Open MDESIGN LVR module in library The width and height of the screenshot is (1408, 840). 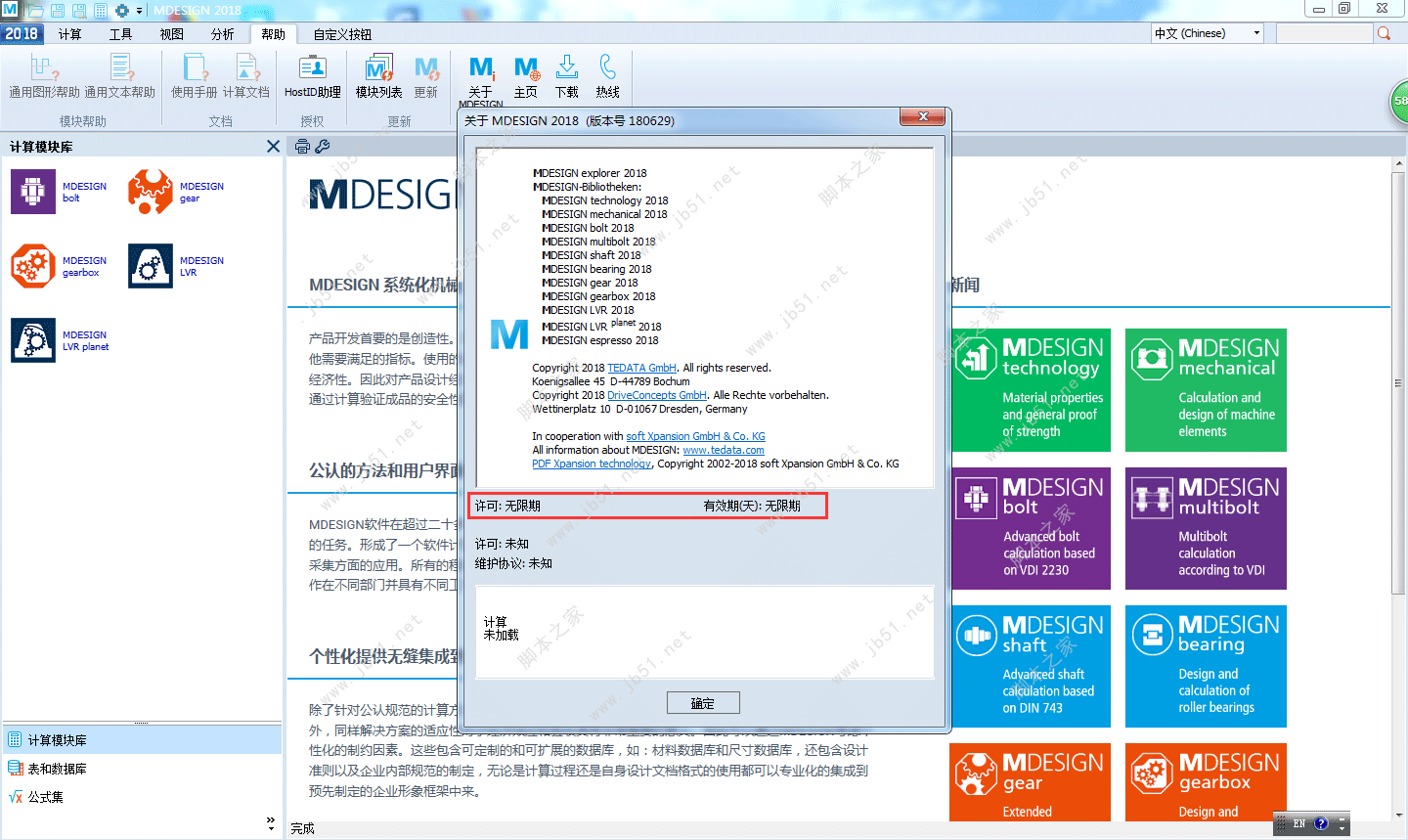(x=176, y=266)
